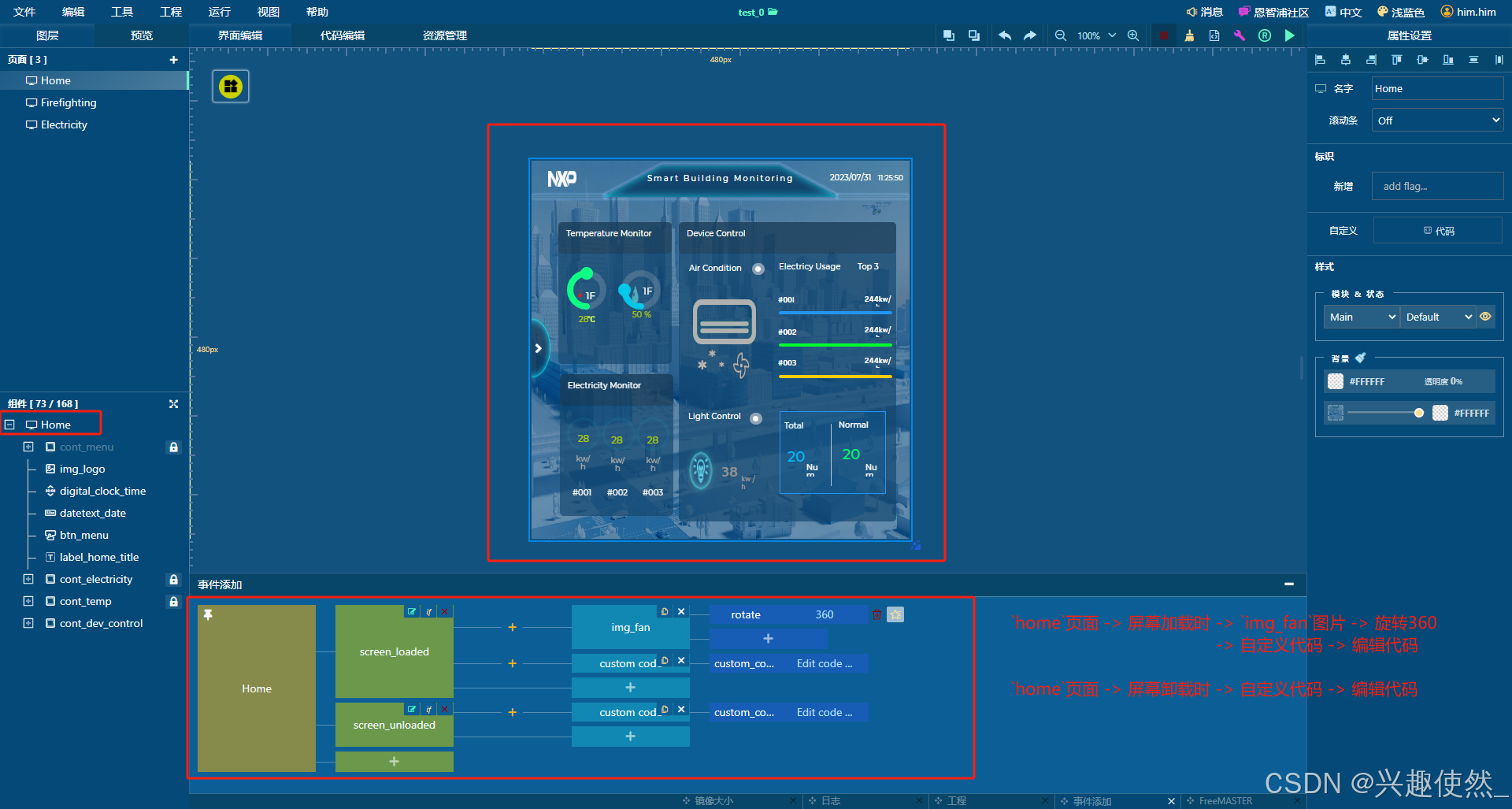Delete the screen_unloaded event

(445, 709)
